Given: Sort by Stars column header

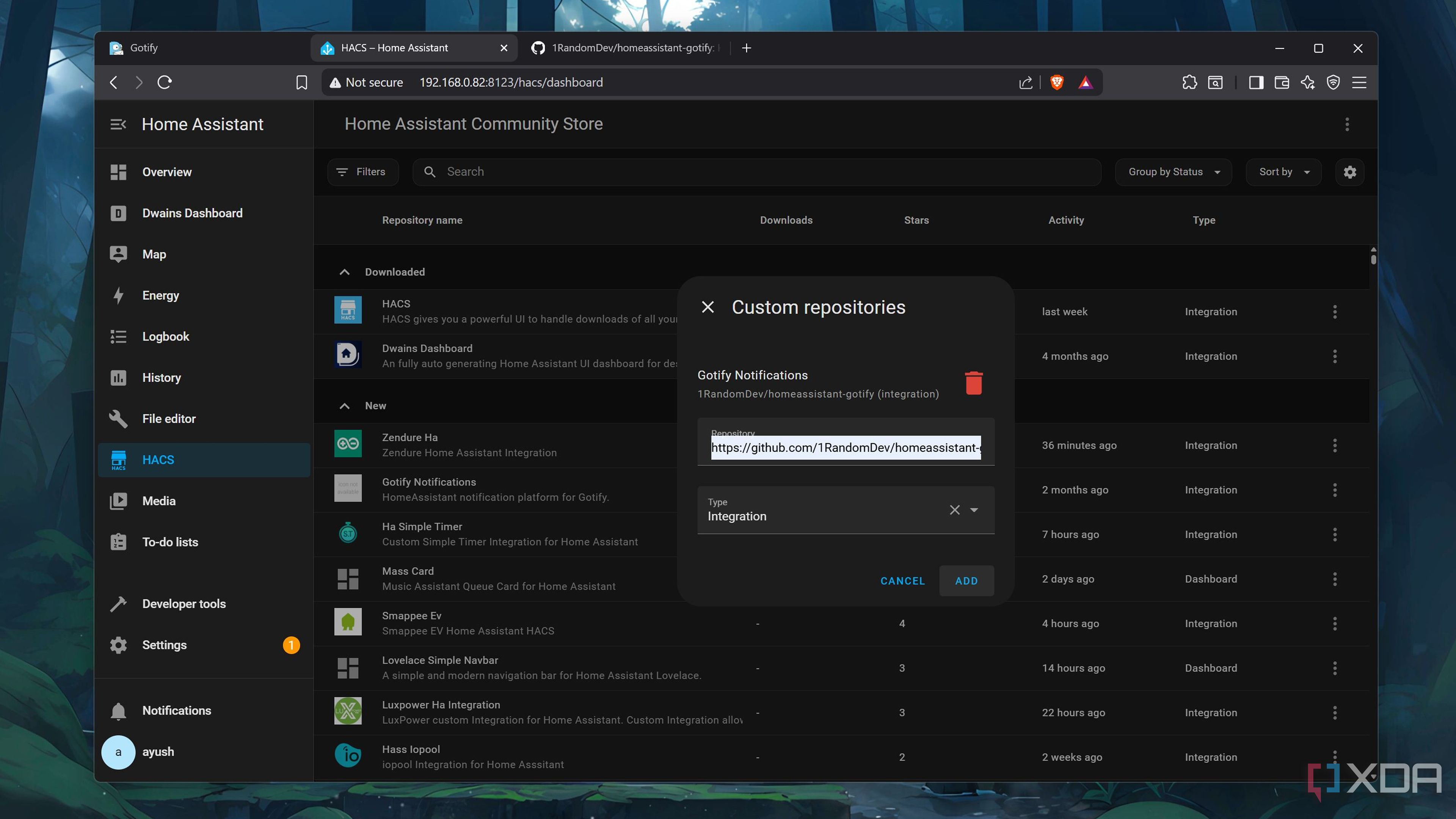Looking at the screenshot, I should (x=916, y=220).
